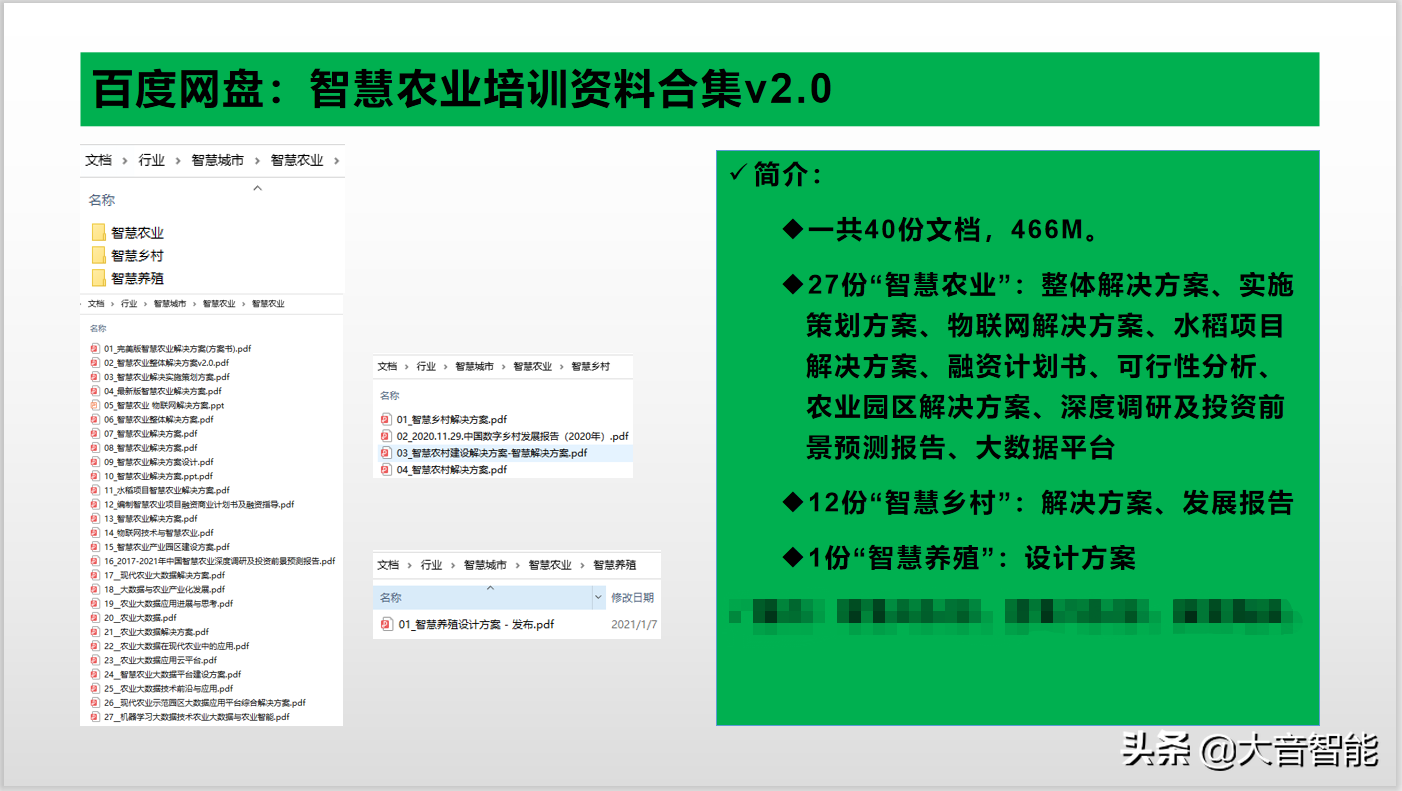The width and height of the screenshot is (1402, 791).
Task: Click PDF icon of 27_机器学习大数据技术农业大数据与农业智能.pdf
Action: pyautogui.click(x=95, y=717)
